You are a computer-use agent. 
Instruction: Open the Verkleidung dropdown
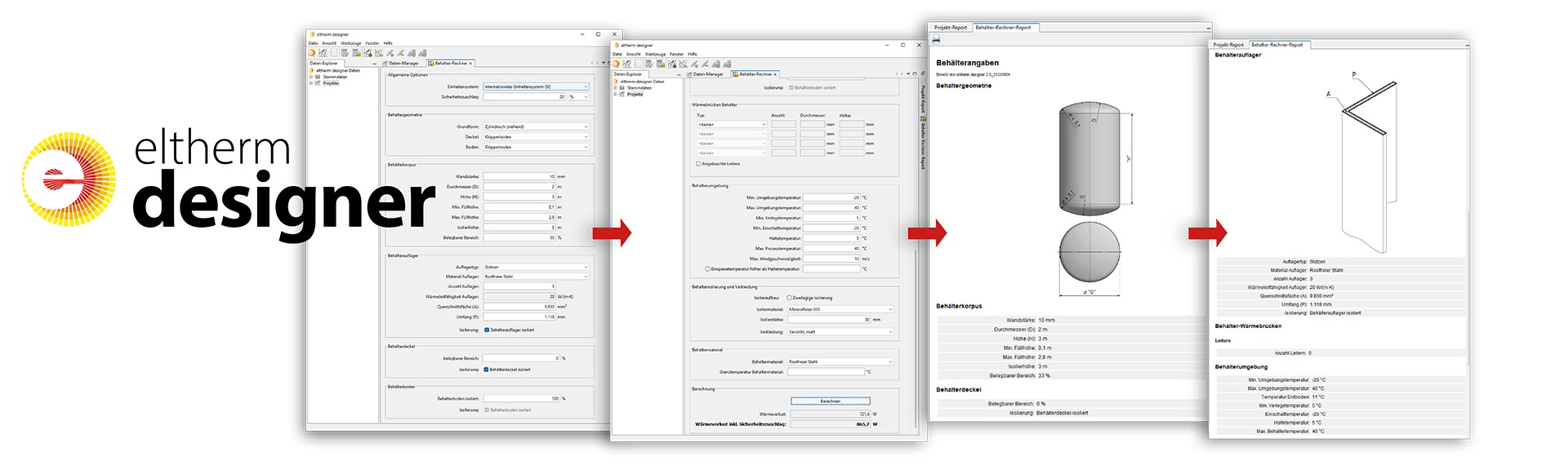[x=840, y=332]
